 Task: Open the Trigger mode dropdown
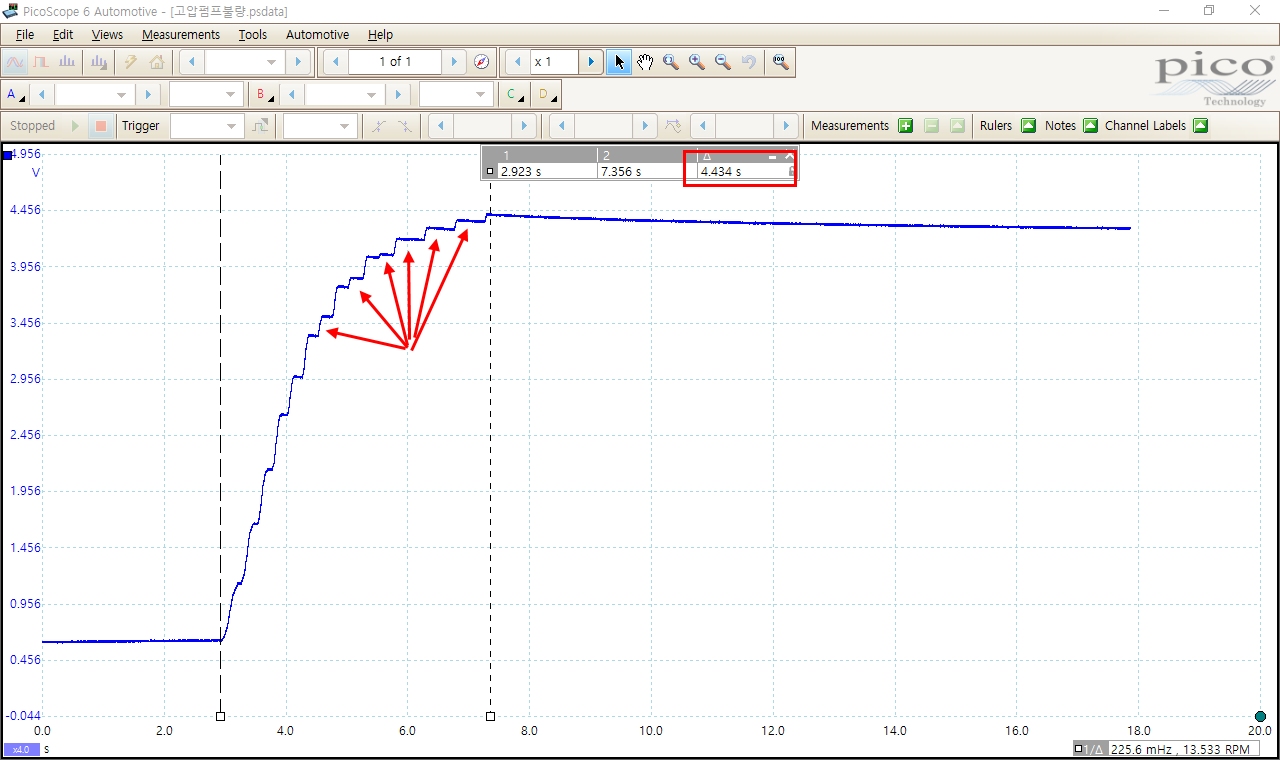point(207,126)
